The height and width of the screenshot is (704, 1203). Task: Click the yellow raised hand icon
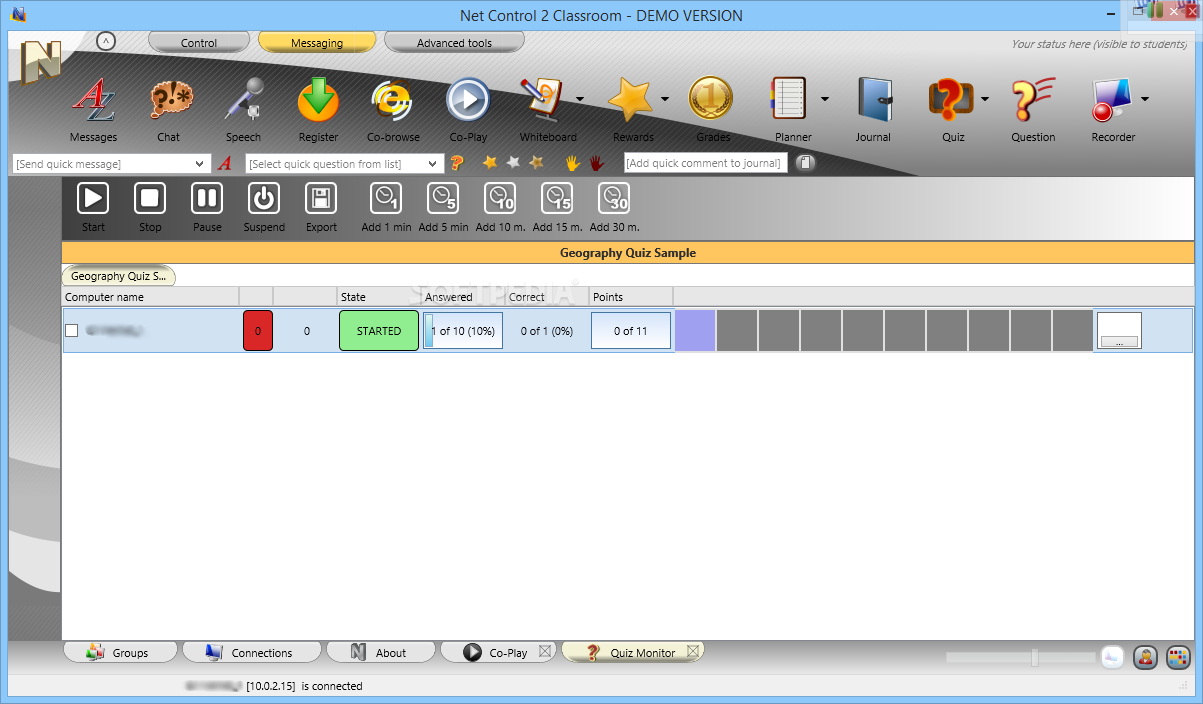click(572, 163)
